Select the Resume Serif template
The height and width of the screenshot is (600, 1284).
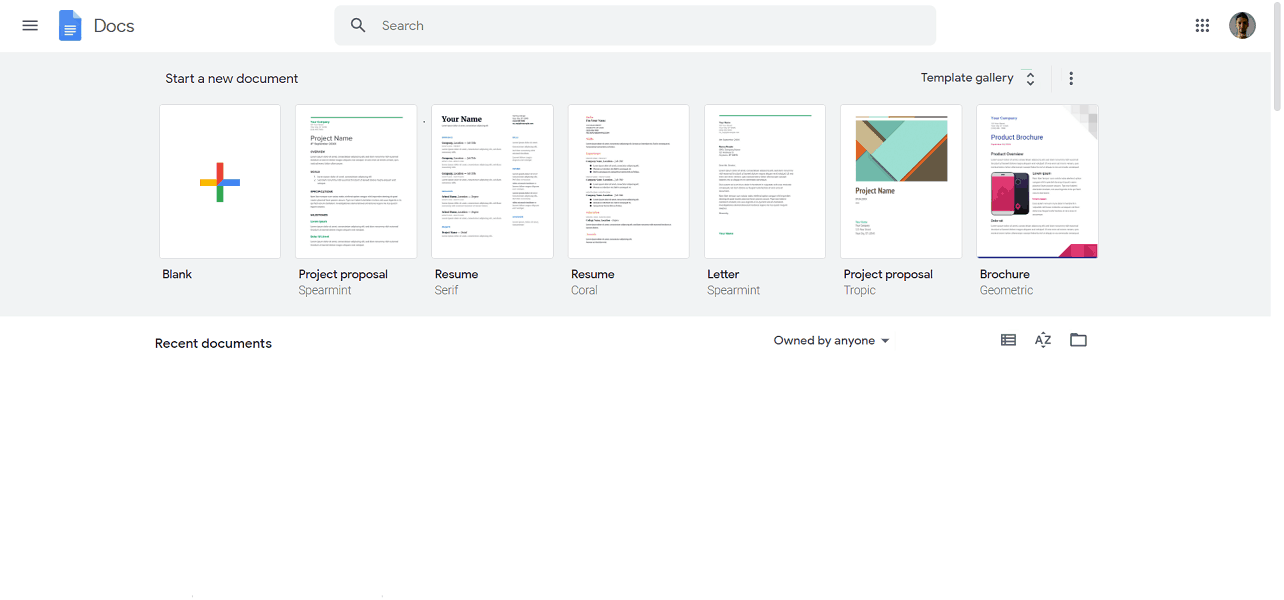pos(492,182)
